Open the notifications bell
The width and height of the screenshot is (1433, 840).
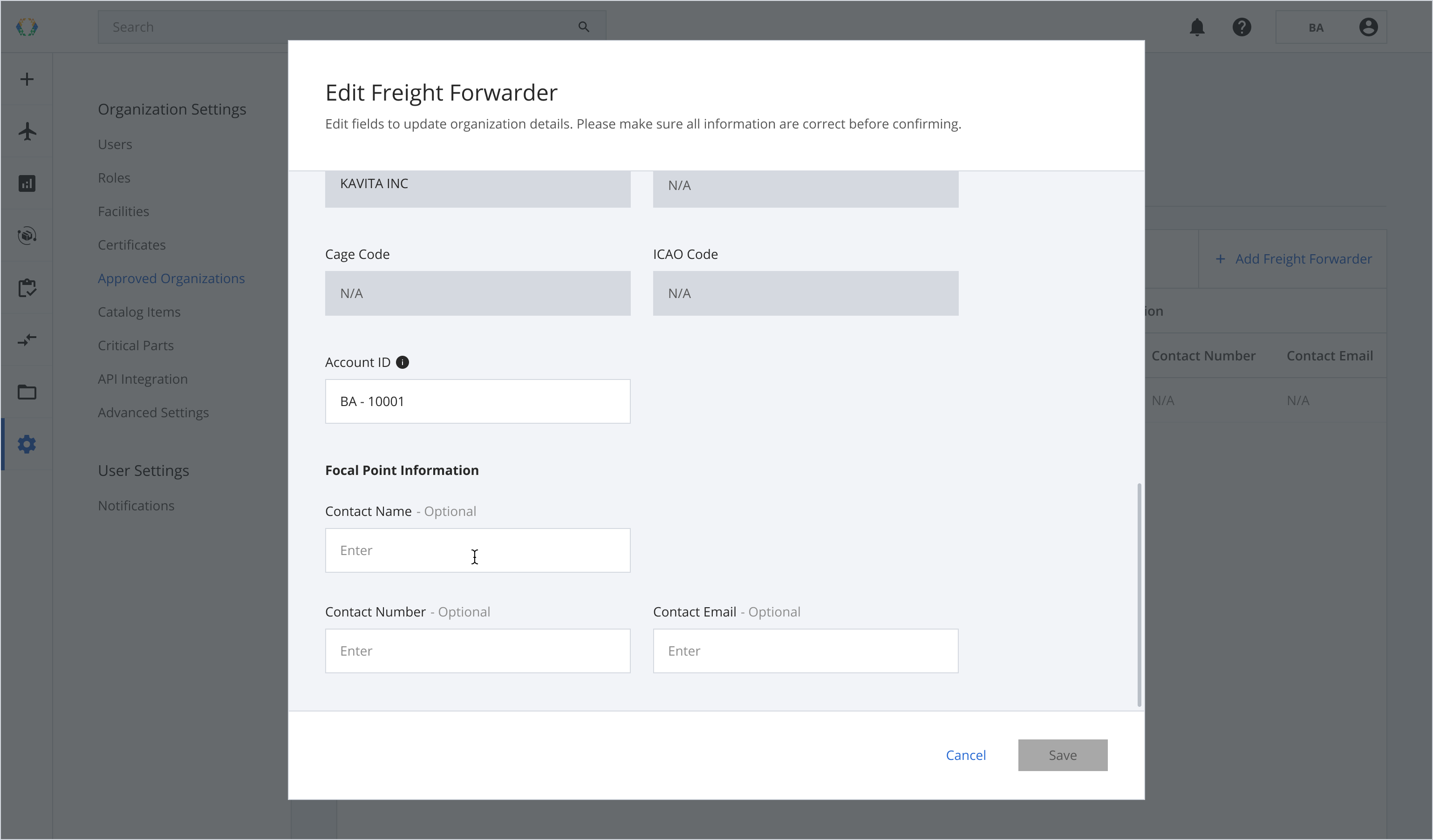click(1197, 27)
